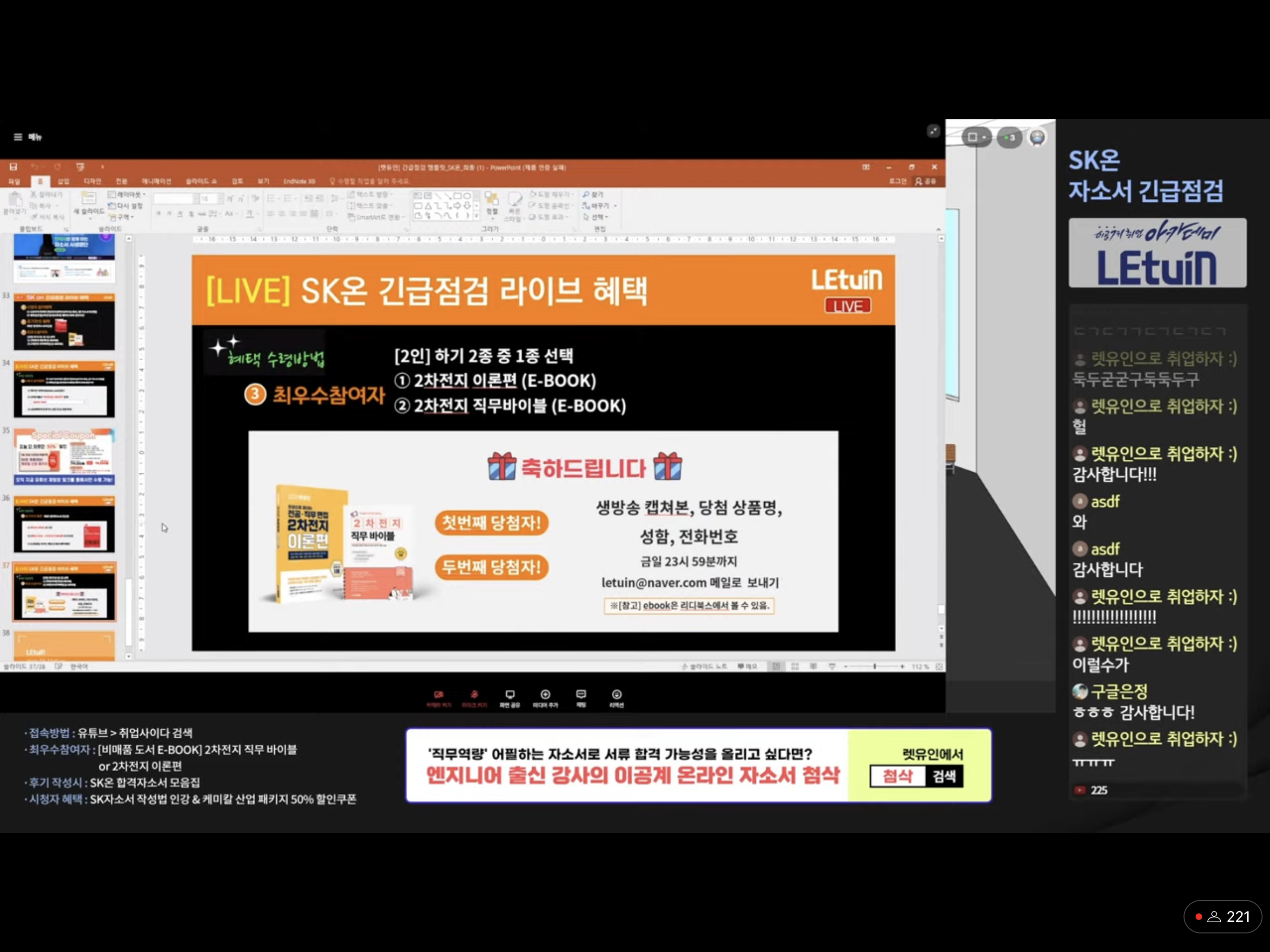Expand the shapes gallery more arrow
Image resolution: width=1270 pixels, height=952 pixels.
click(476, 216)
